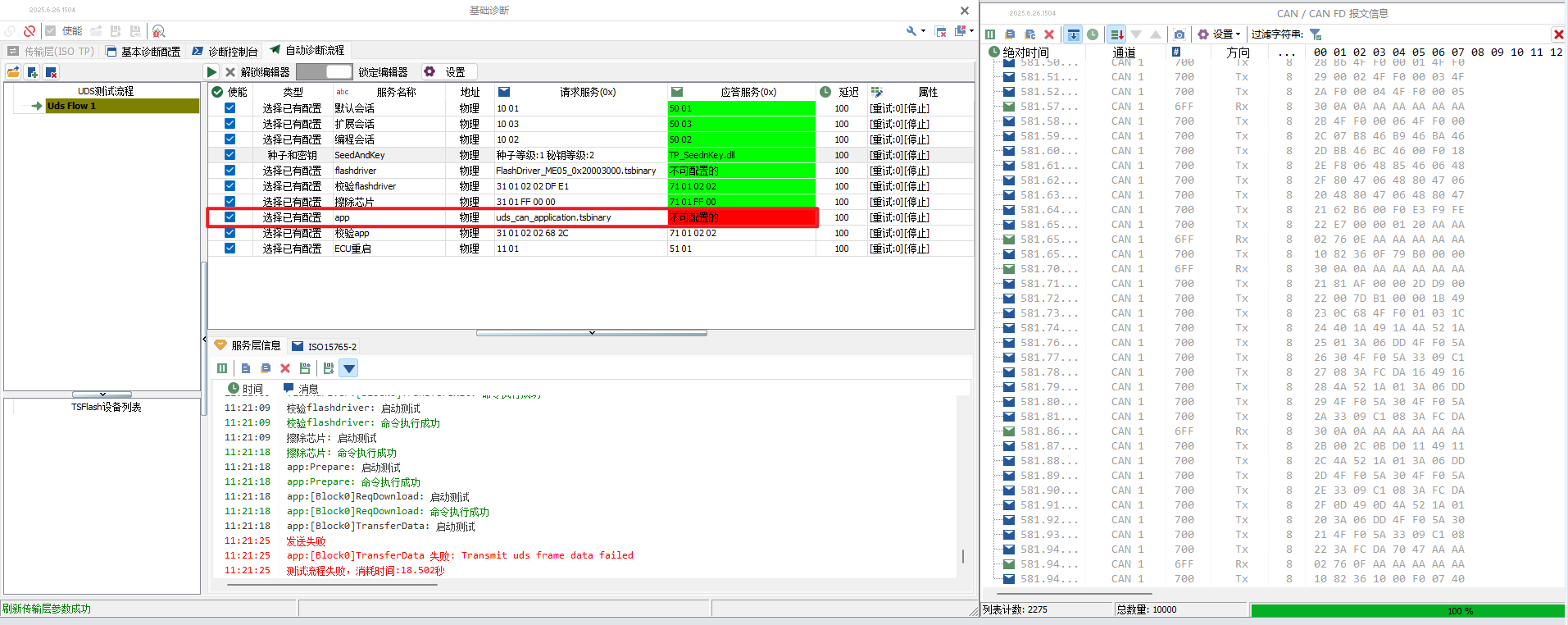
Task: Click the red disconnect link icon
Action: tap(30, 31)
